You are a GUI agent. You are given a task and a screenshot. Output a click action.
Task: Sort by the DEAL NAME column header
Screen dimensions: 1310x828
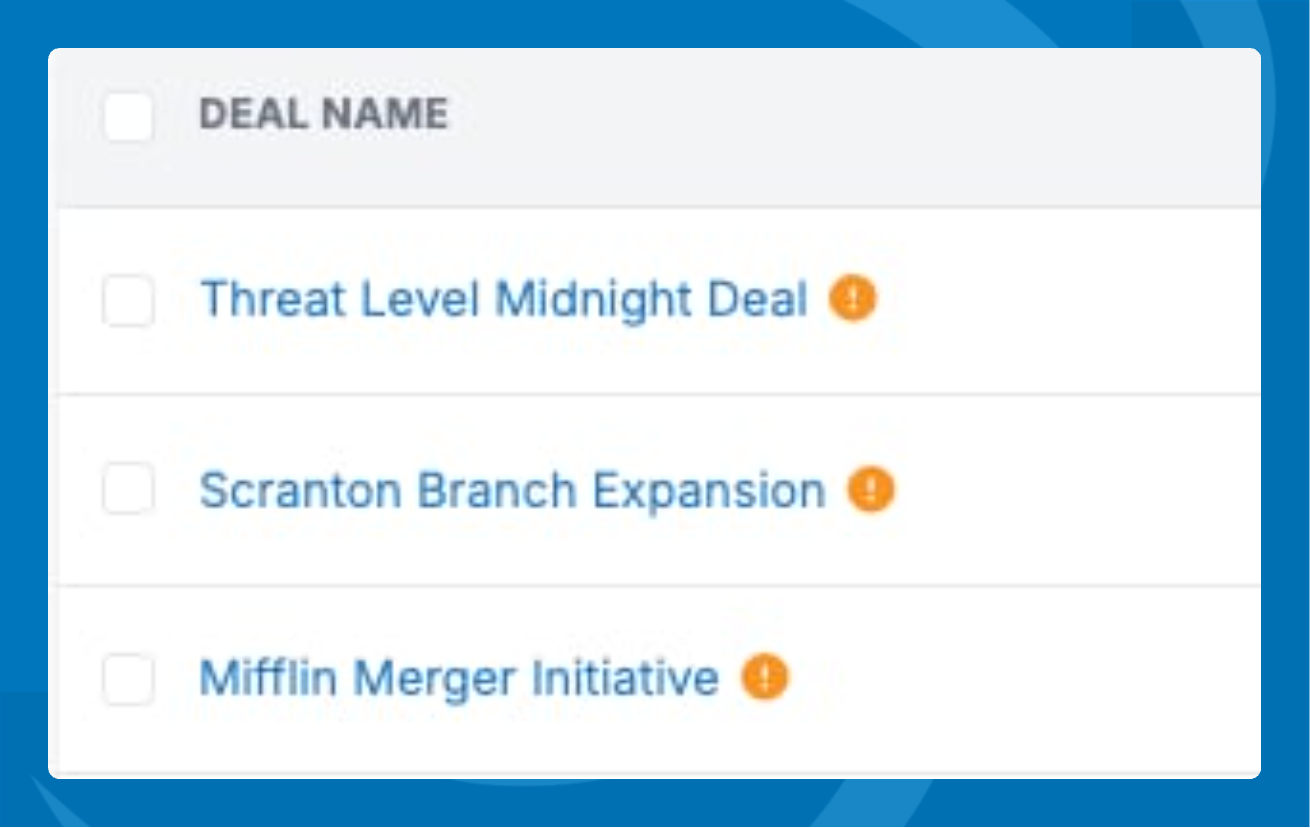(323, 115)
